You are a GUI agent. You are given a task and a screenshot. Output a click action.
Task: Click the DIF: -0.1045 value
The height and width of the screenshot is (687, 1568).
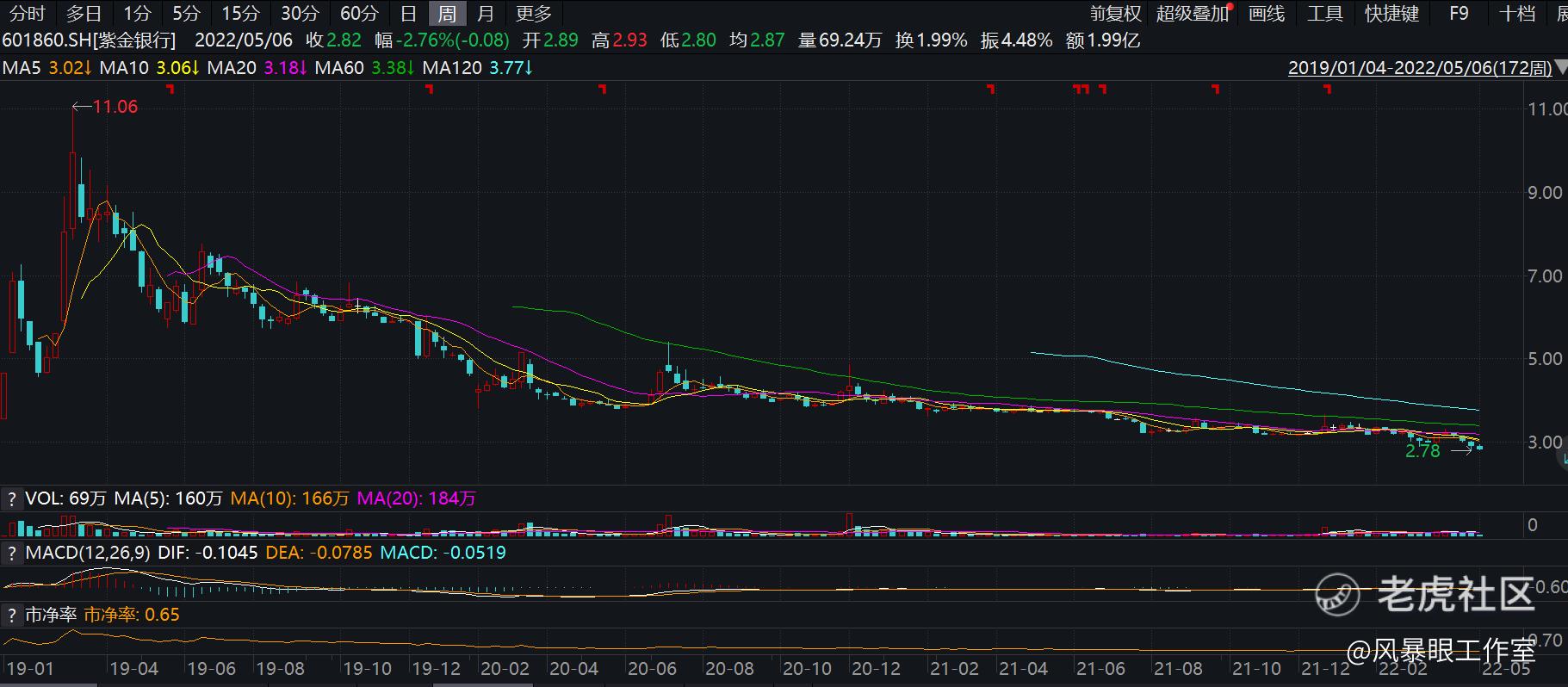point(208,553)
